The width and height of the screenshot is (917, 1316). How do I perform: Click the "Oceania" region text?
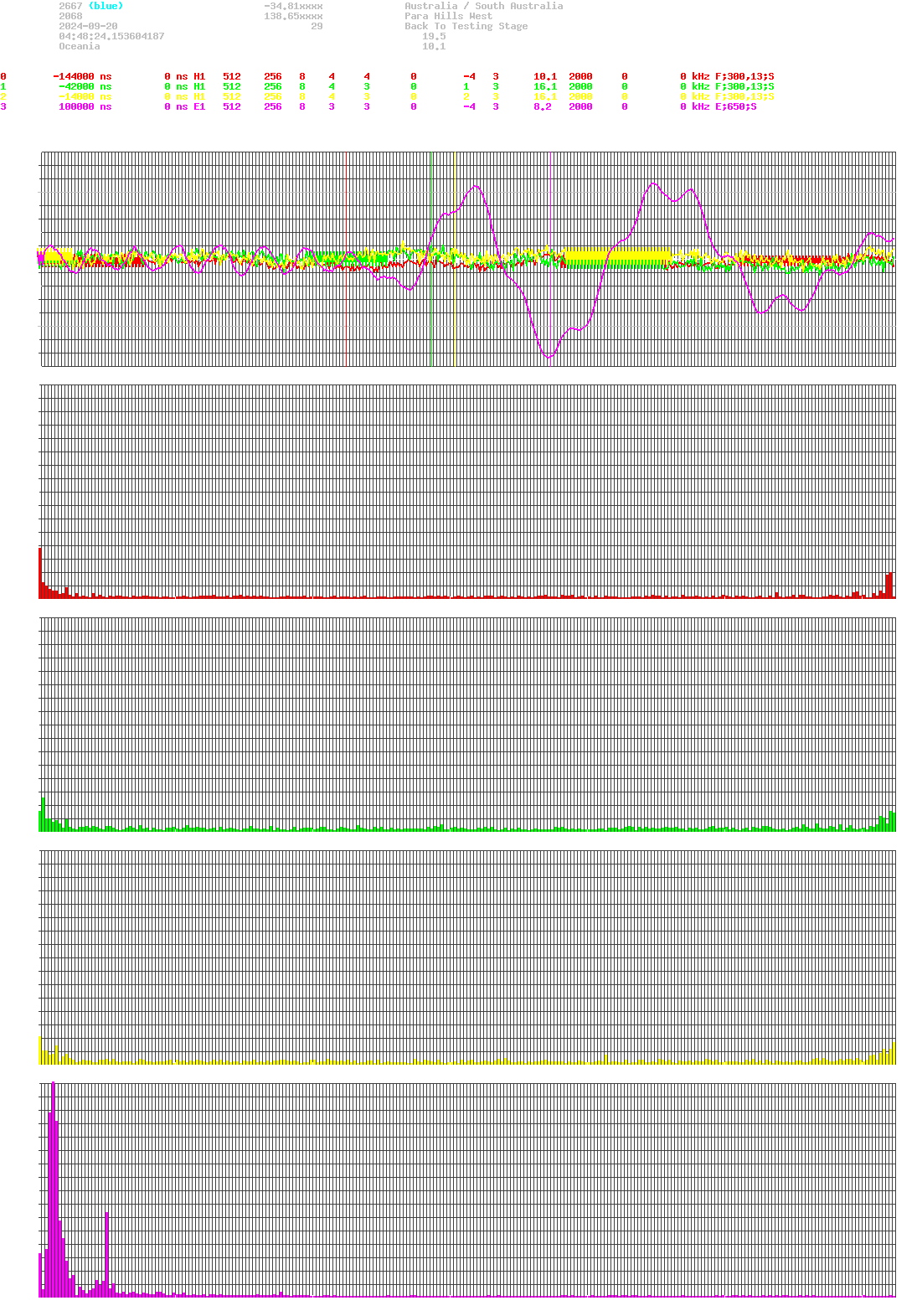tap(79, 46)
